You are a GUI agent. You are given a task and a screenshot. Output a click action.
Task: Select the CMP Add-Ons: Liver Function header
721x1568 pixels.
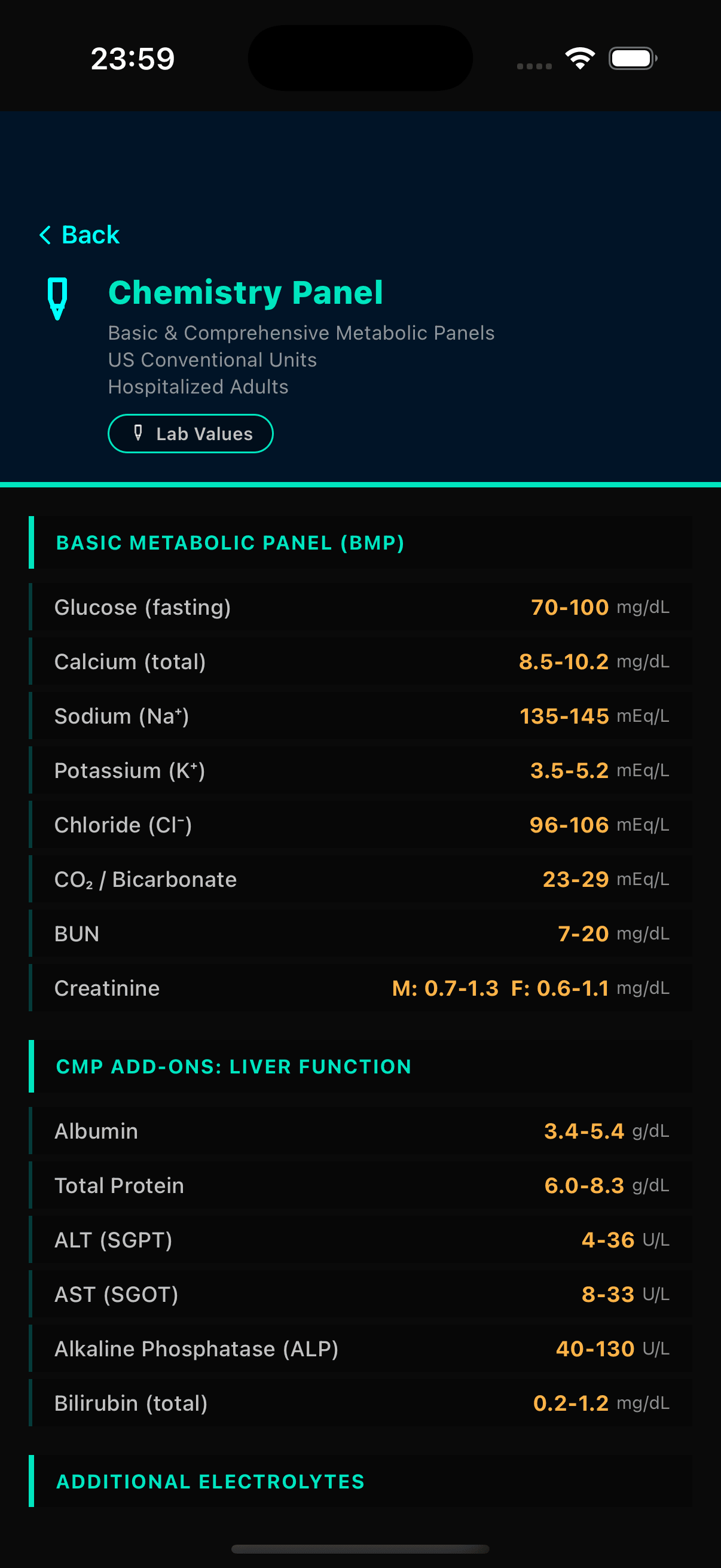click(x=234, y=1066)
